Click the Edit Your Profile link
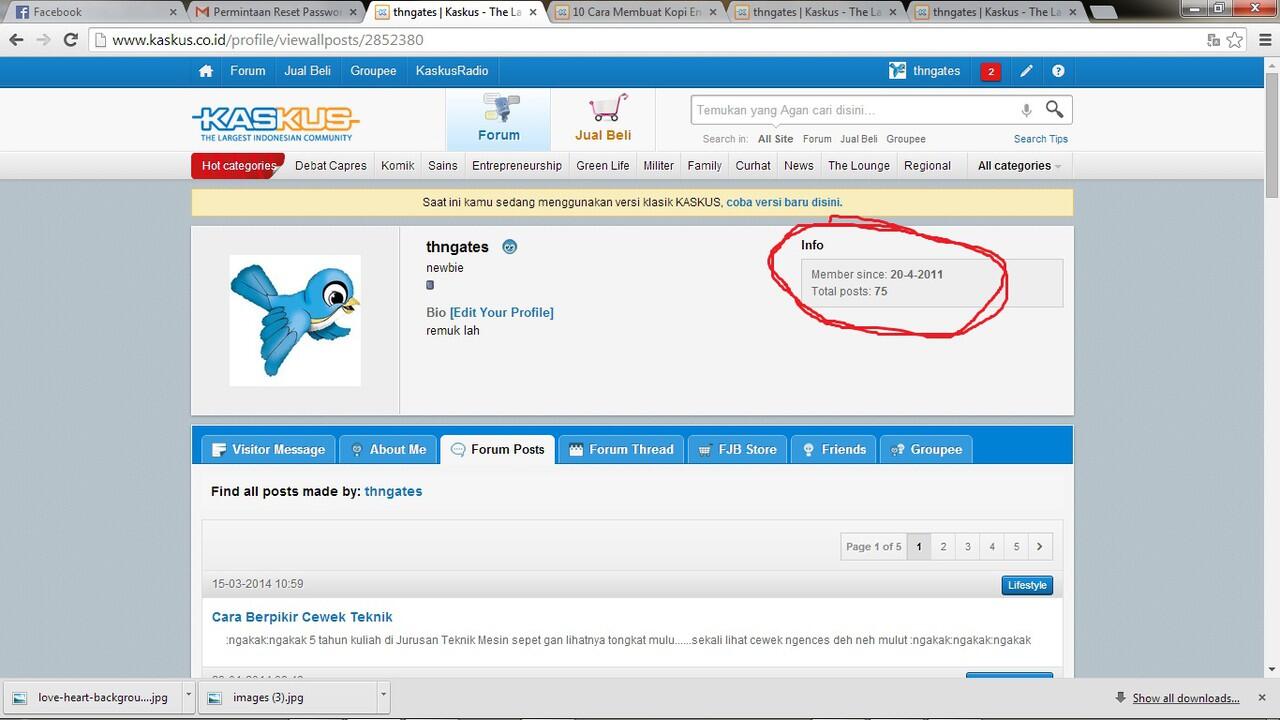Image resolution: width=1280 pixels, height=720 pixels. [x=501, y=313]
